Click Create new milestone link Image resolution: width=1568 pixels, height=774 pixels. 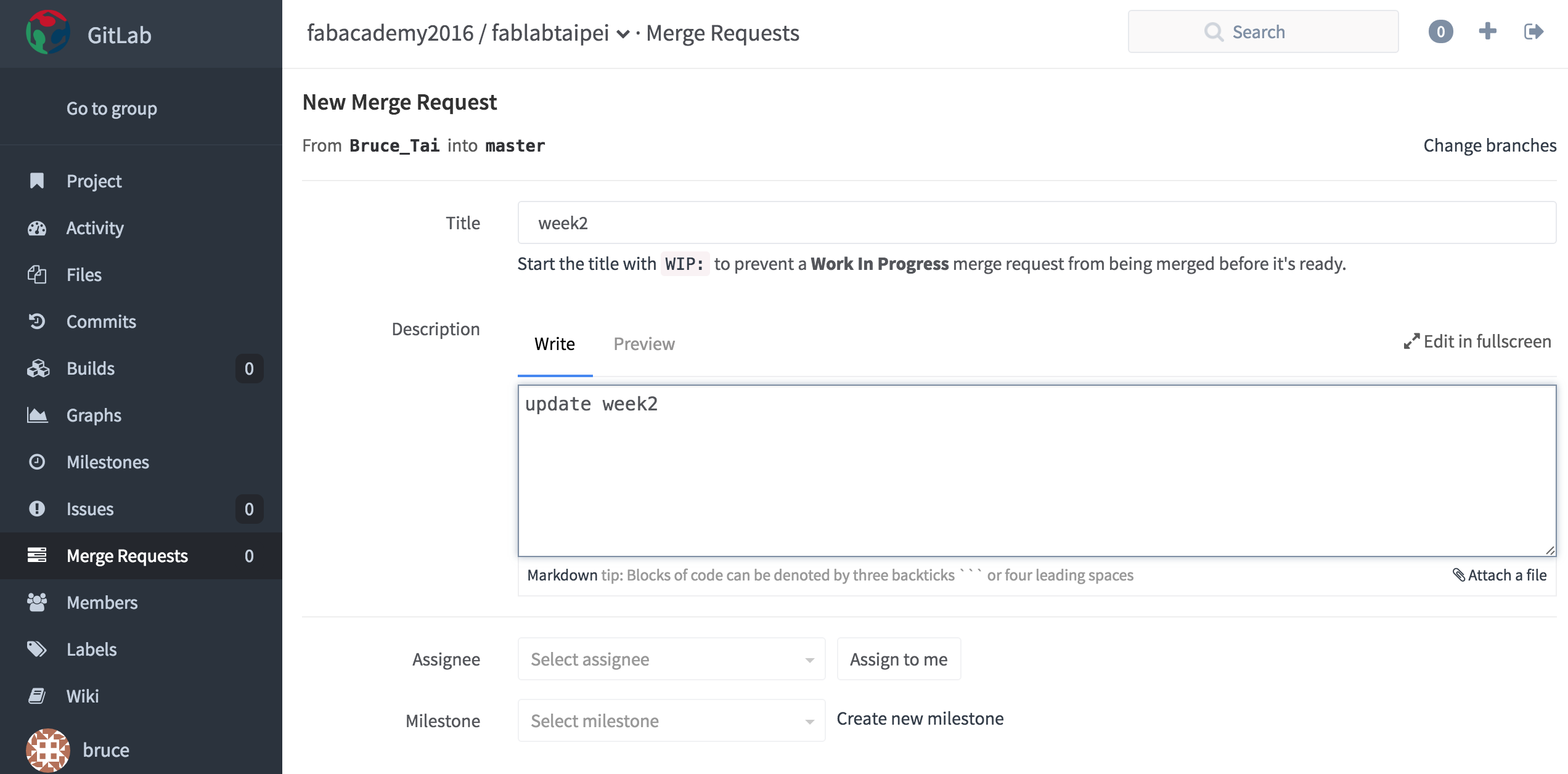(920, 719)
